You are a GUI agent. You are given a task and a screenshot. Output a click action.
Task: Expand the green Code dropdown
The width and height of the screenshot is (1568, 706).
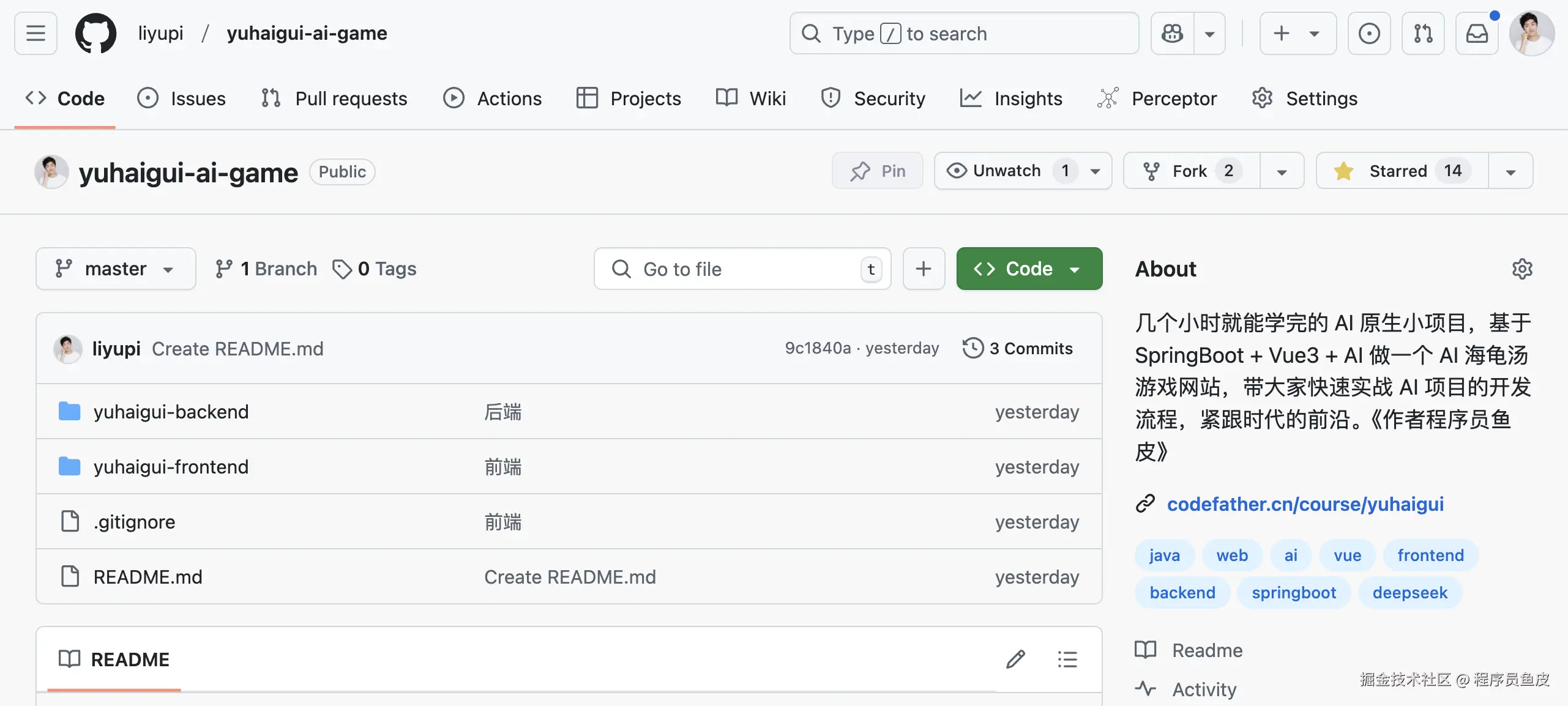click(x=1029, y=269)
